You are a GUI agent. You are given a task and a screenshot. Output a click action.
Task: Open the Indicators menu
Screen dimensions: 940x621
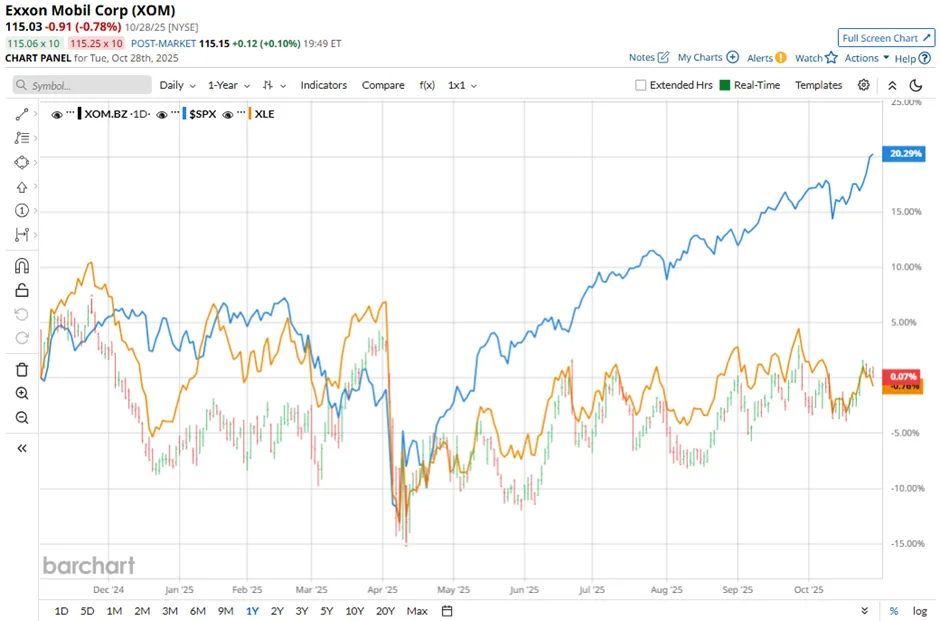tap(323, 85)
